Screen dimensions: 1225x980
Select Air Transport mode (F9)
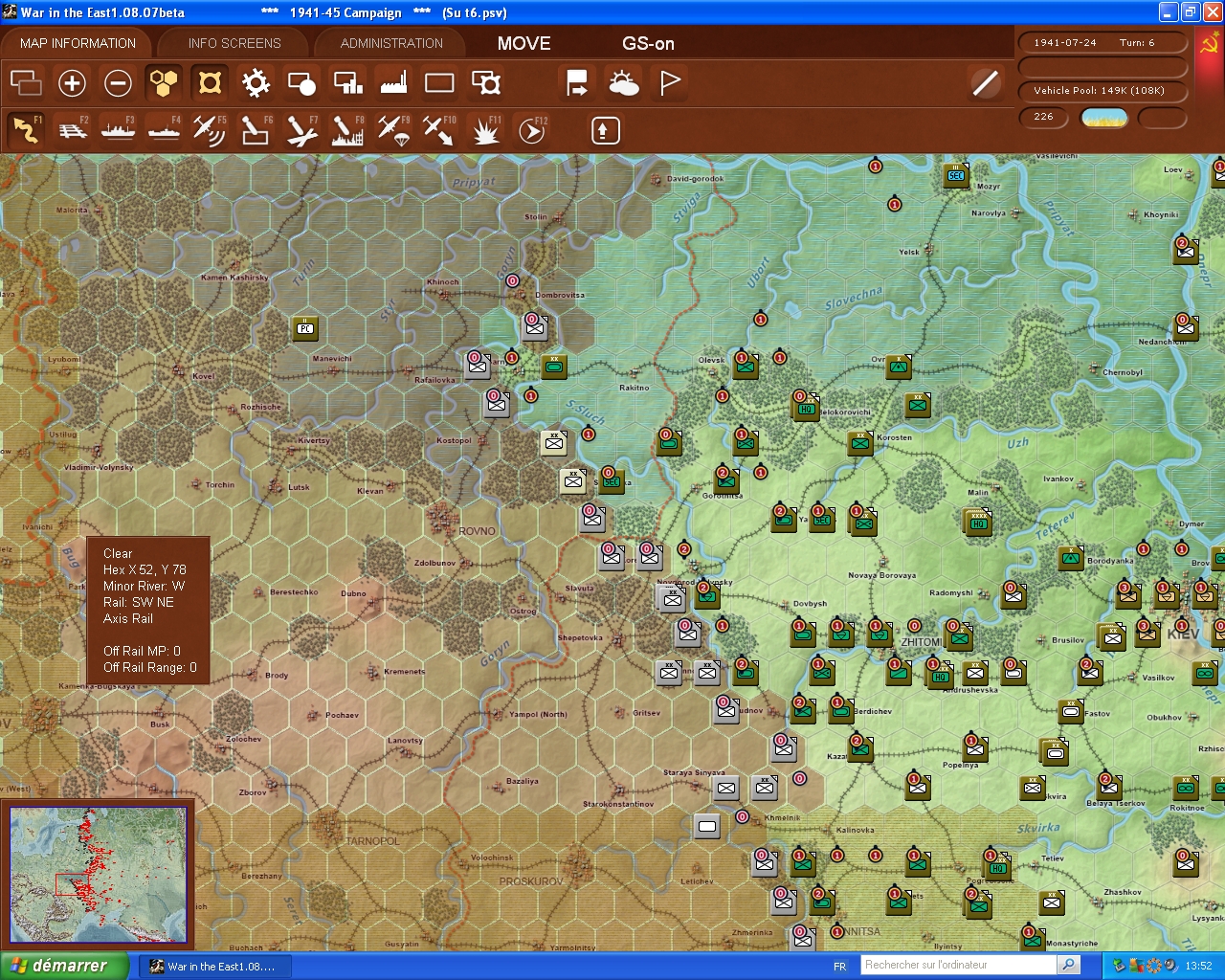point(393,130)
